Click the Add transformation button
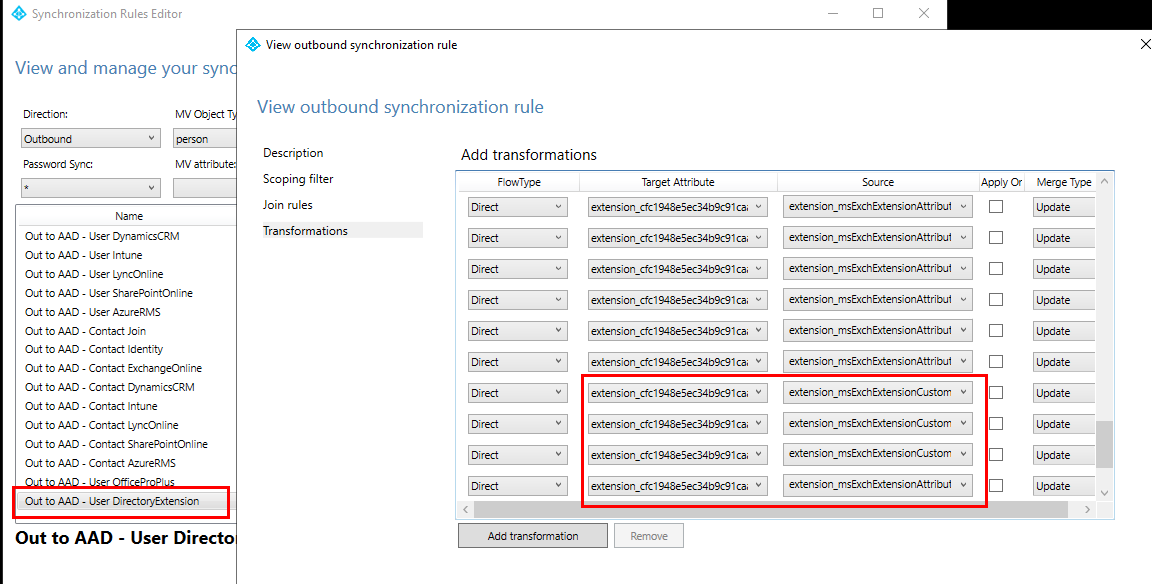Screen dimensions: 1152x584 point(533,536)
